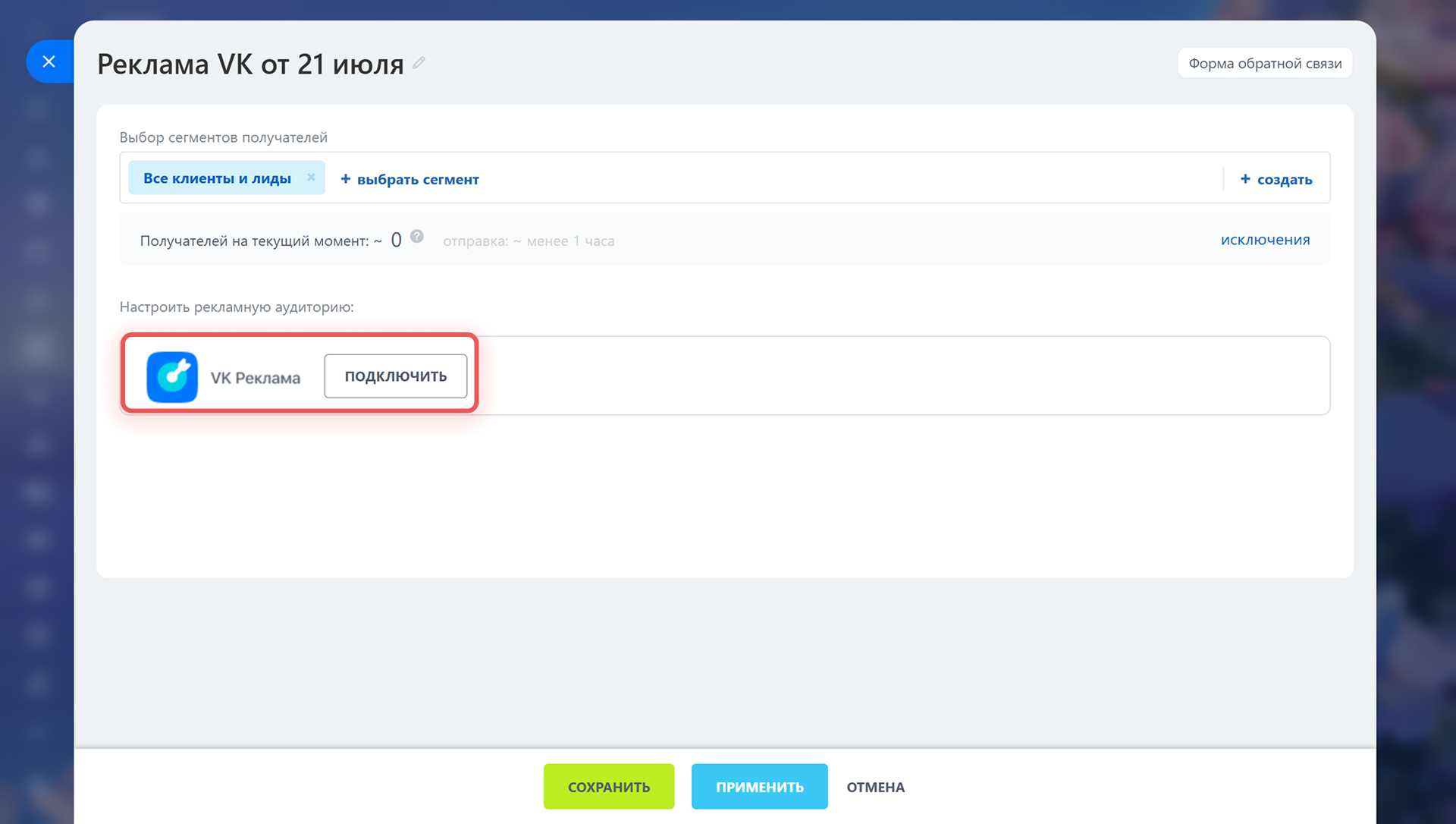Click + создать to create a segment
This screenshot has height=824, width=1456.
(1276, 179)
